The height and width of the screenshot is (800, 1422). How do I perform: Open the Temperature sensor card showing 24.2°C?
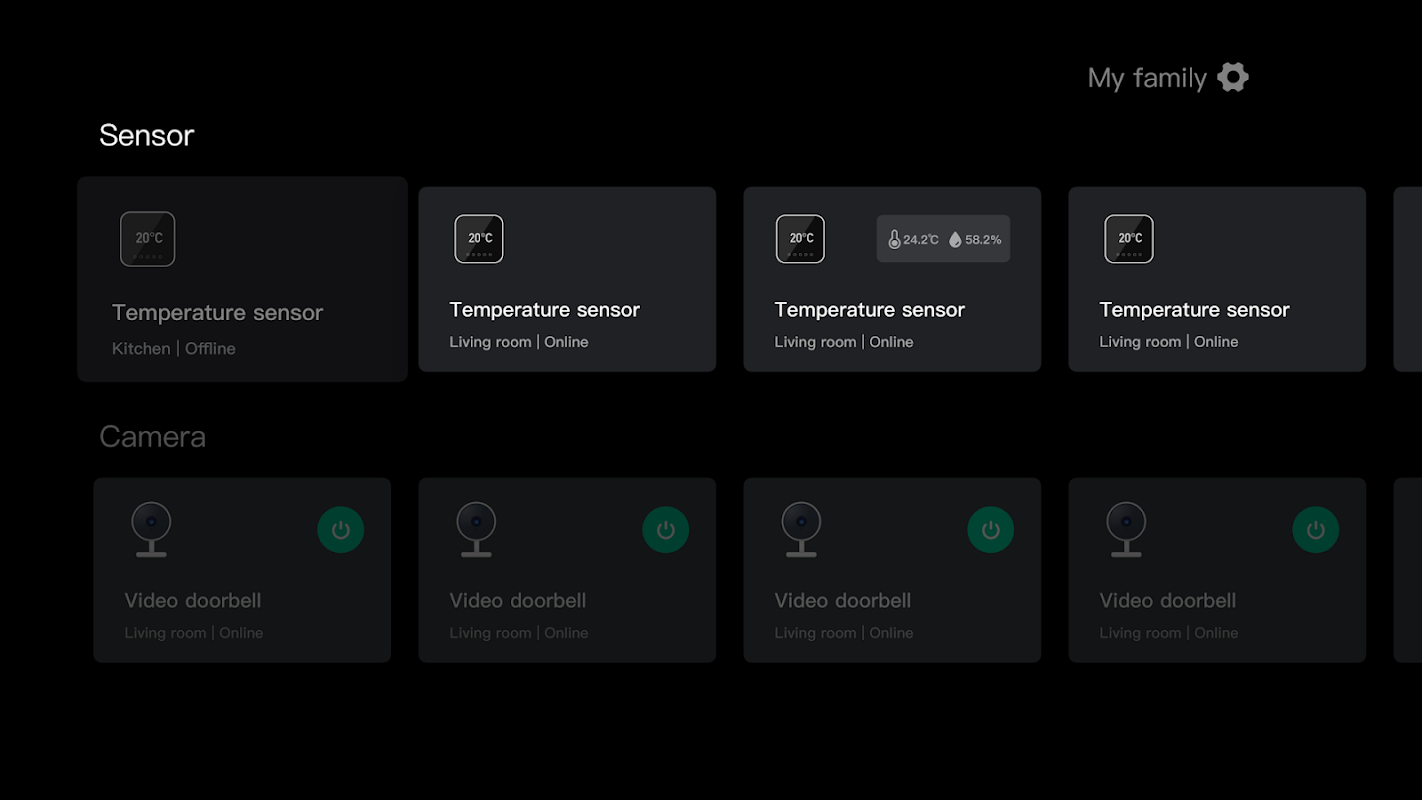click(x=892, y=279)
